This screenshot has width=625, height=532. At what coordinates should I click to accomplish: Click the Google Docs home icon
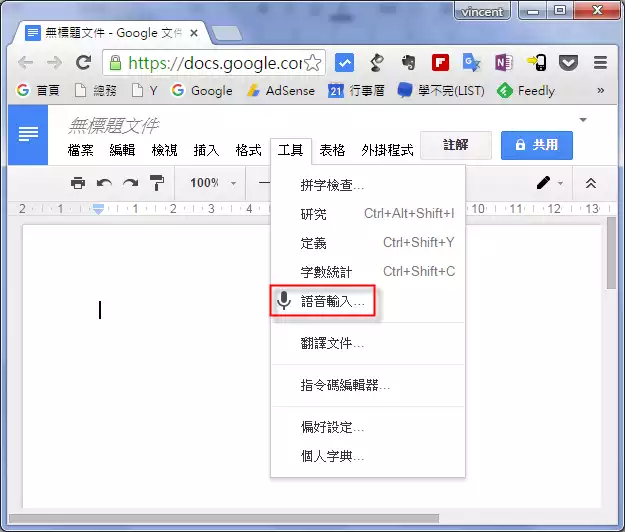tap(28, 135)
